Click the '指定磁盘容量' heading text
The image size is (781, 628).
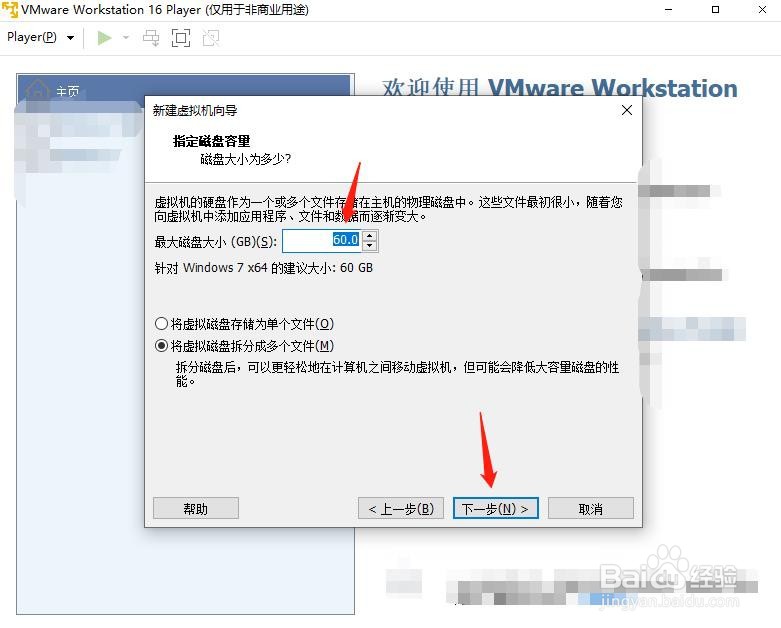click(x=211, y=141)
